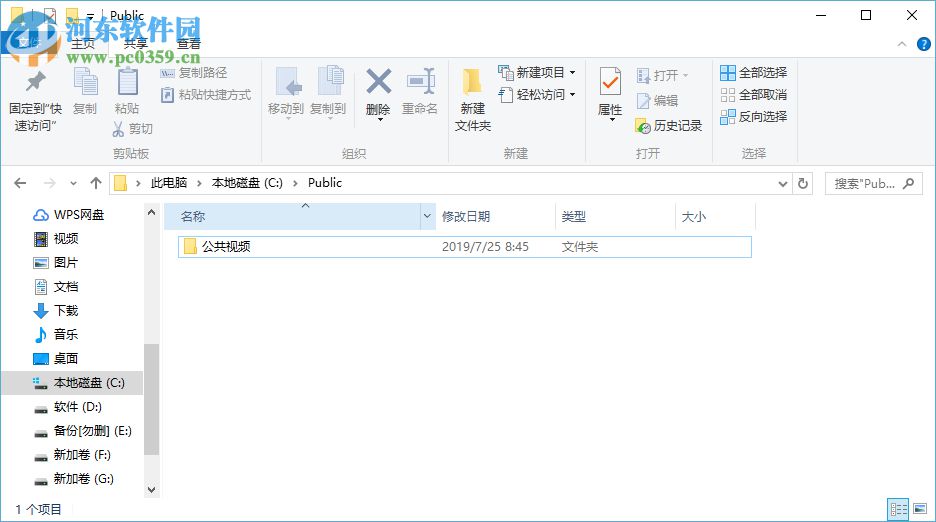Open Downloads (下载) in navigation pane
The image size is (936, 522).
click(x=56, y=311)
